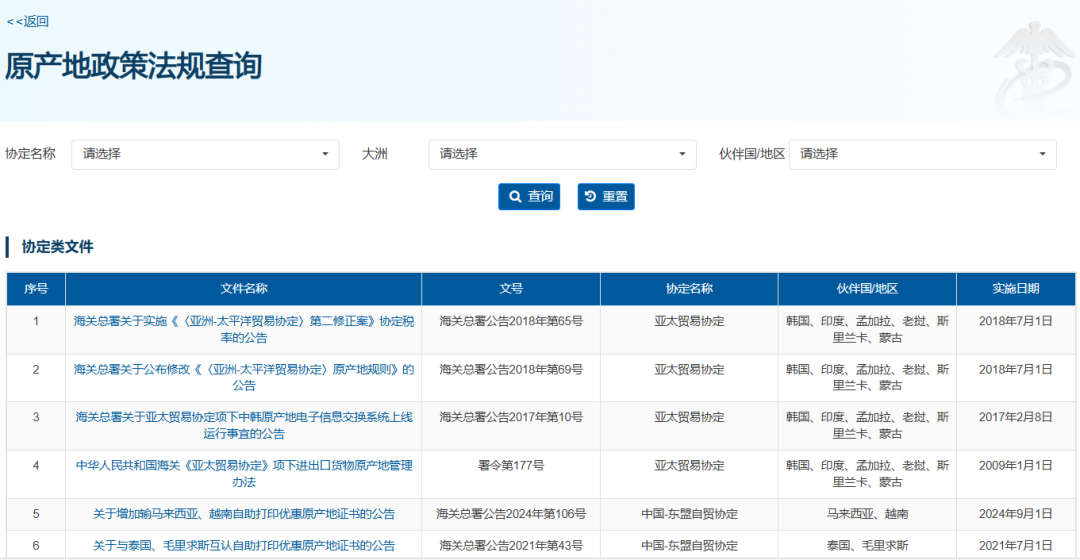Click the 伙伴国/地区 table column header
Viewport: 1080px width, 560px height.
(x=867, y=289)
